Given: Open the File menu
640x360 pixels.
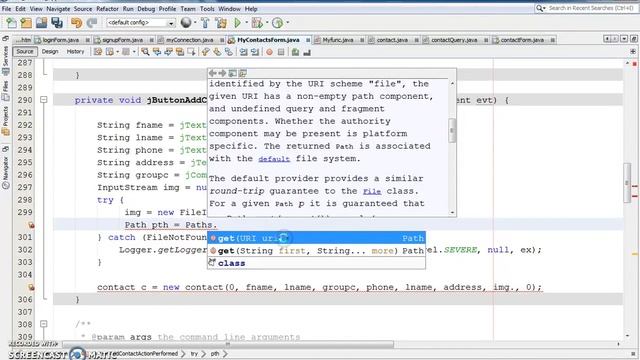Looking at the screenshot, I should [x=6, y=9].
